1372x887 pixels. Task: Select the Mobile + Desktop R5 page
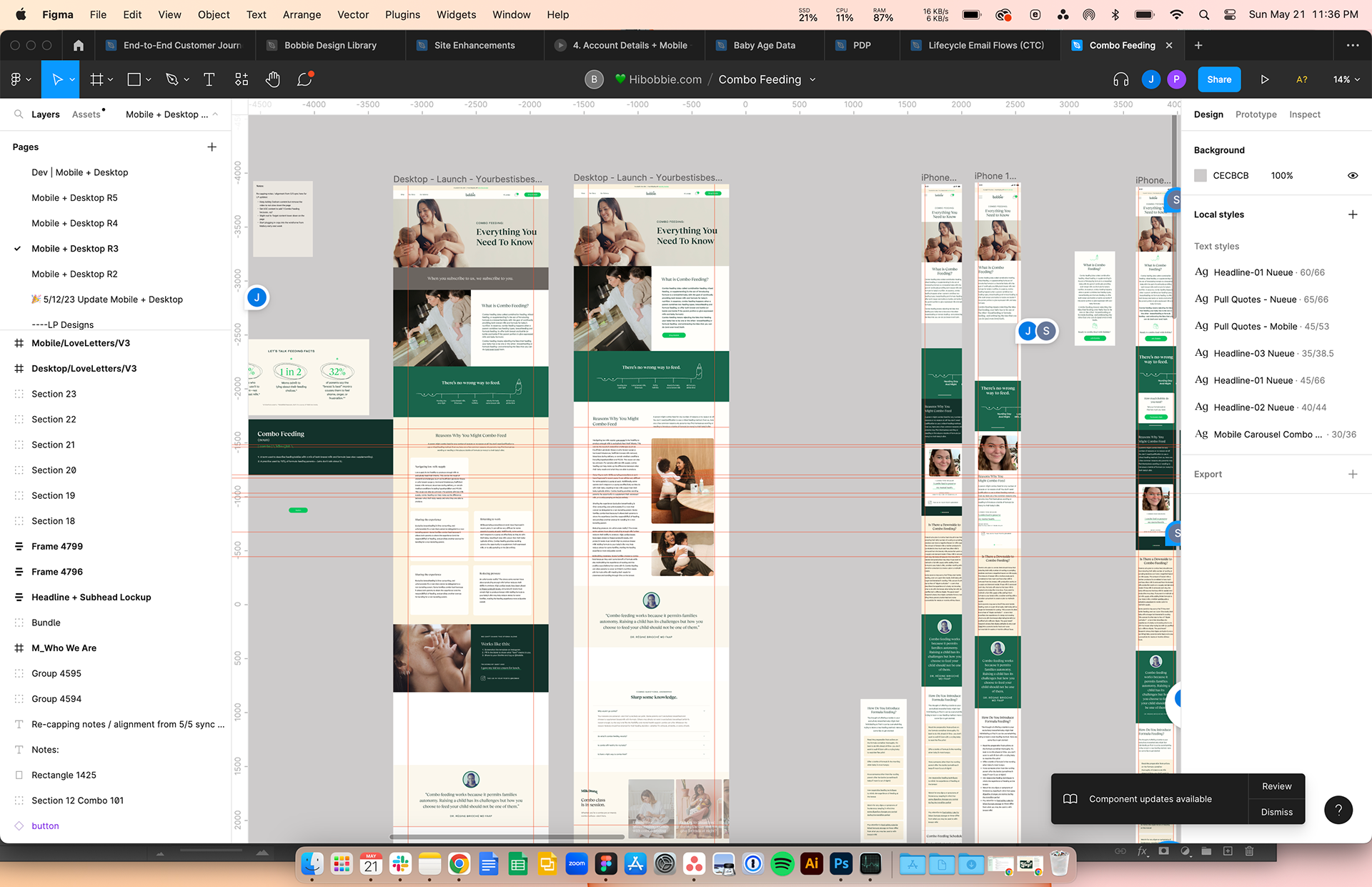74,198
